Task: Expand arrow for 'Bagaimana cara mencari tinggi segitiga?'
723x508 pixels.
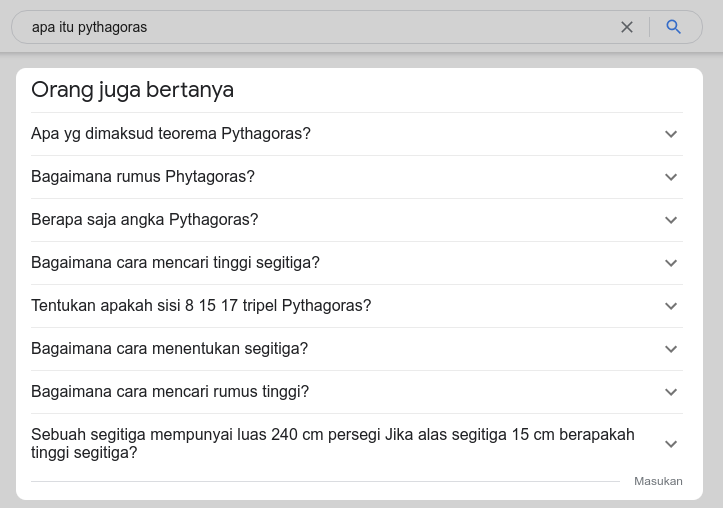Action: tap(671, 263)
